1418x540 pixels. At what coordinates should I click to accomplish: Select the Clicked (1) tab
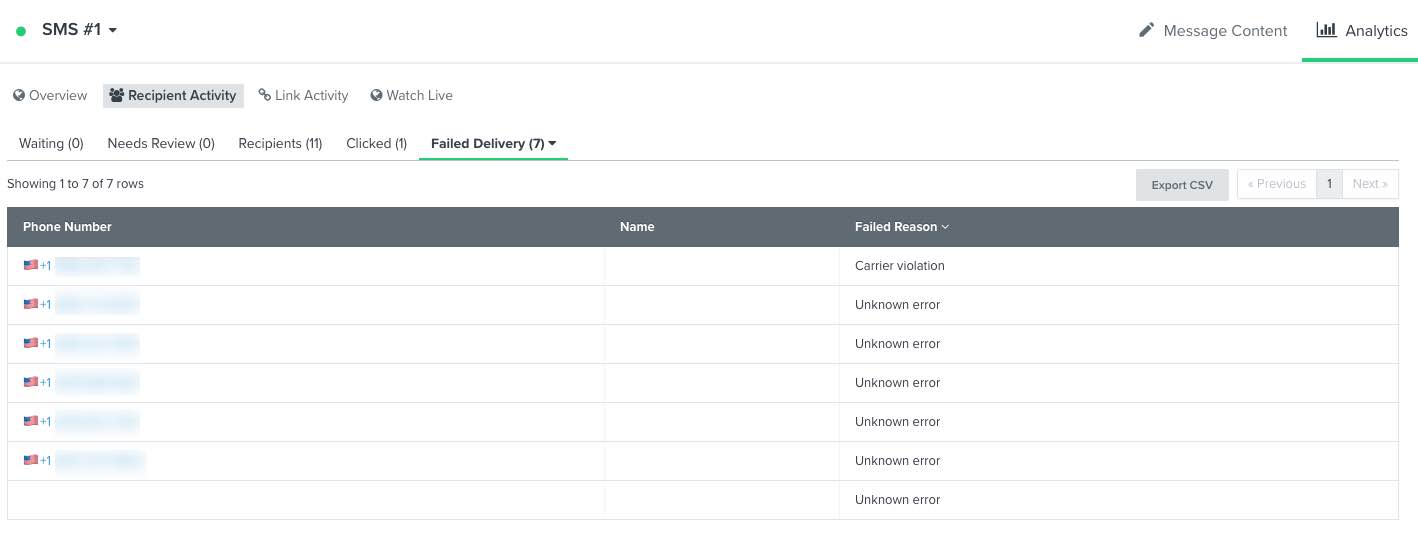click(376, 143)
